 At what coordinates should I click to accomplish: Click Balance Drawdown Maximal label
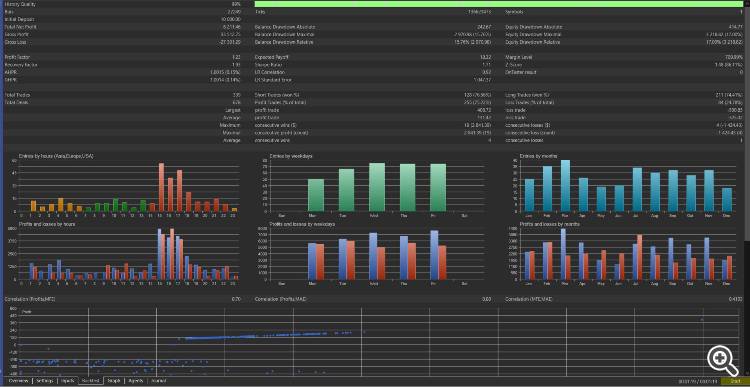285,35
